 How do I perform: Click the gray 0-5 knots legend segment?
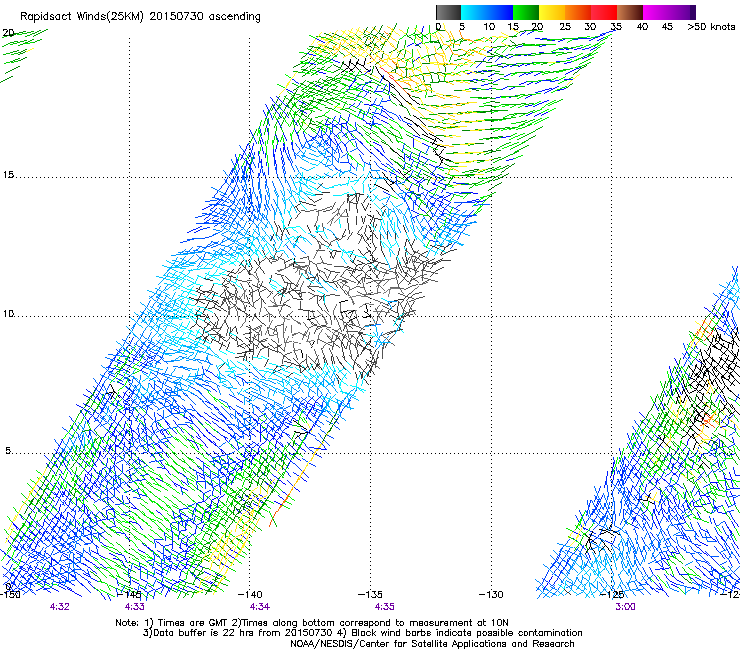pos(448,12)
